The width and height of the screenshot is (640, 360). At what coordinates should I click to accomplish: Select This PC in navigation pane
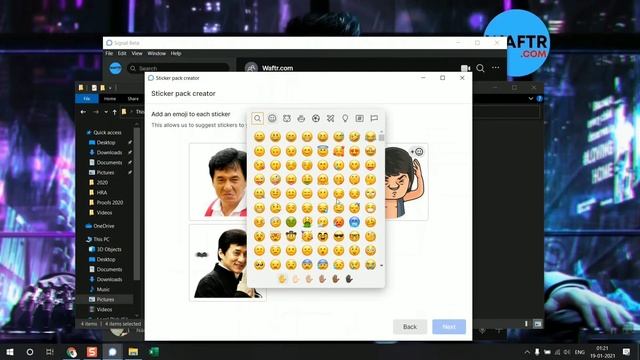[101, 239]
